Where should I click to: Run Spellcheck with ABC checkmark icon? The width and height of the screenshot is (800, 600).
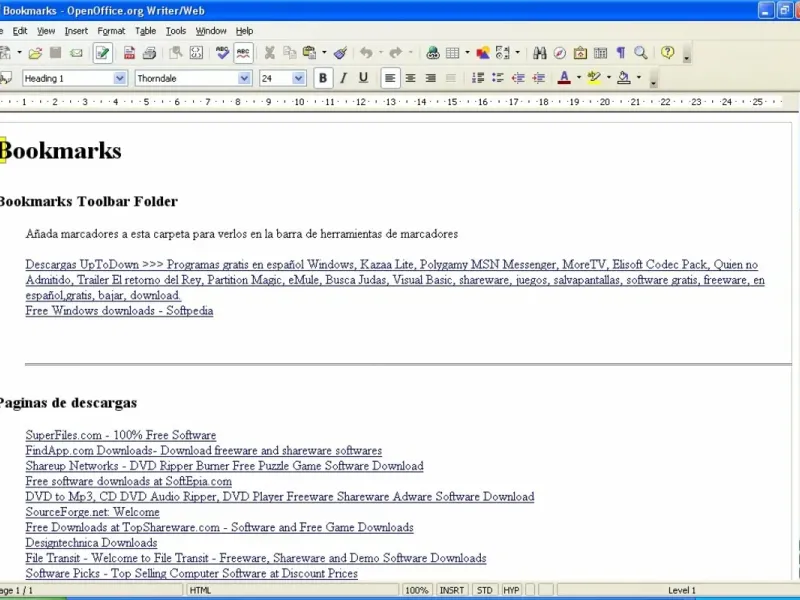pos(222,53)
